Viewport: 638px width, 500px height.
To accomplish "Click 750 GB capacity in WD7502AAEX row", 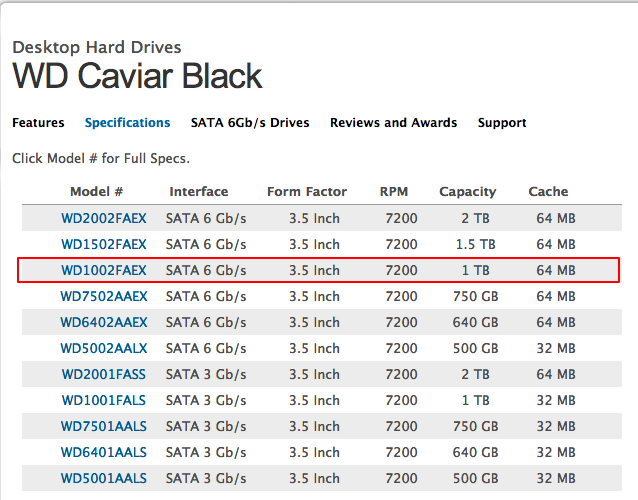I will (x=476, y=297).
